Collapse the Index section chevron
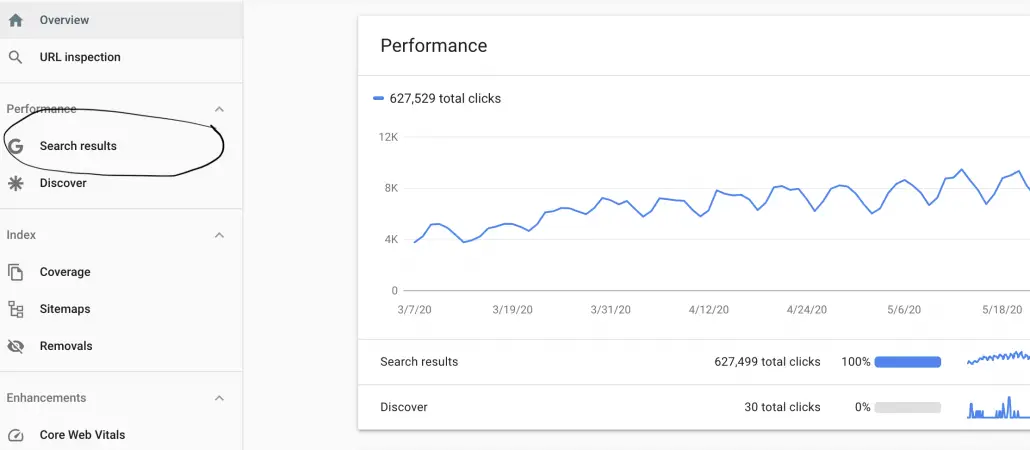Viewport: 1030px width, 450px height. [220, 235]
